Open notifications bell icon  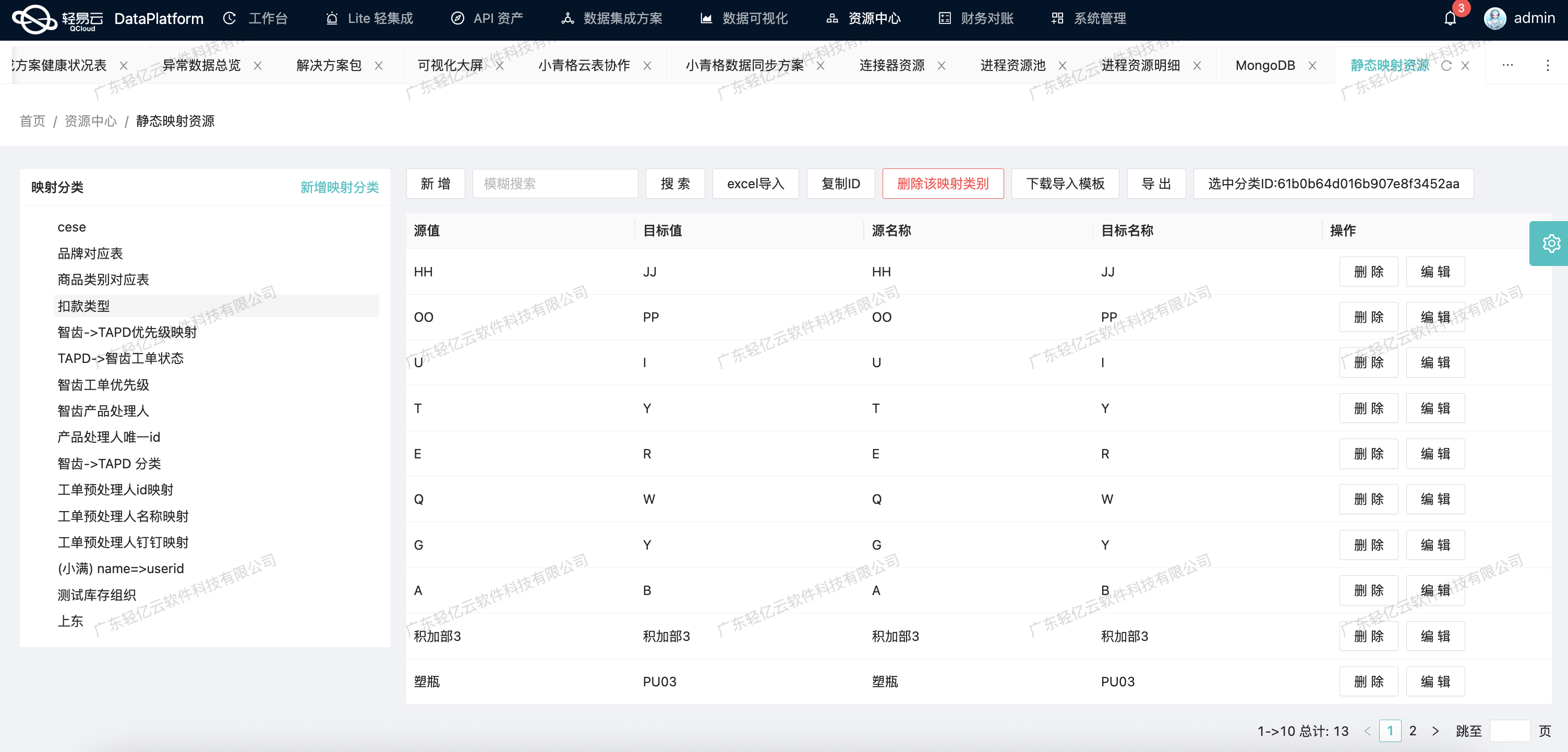1450,19
